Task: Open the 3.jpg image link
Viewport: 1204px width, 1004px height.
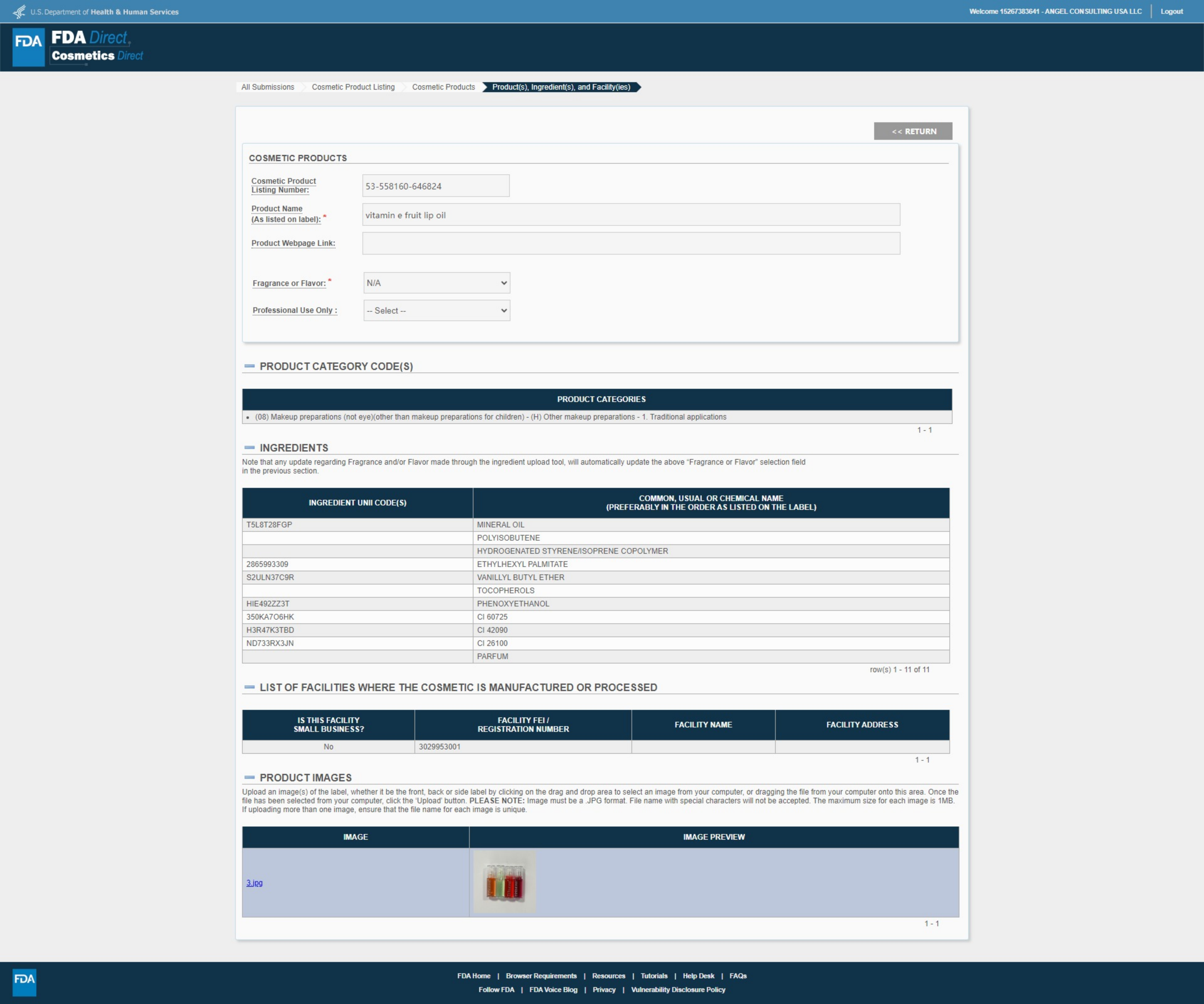Action: click(x=254, y=882)
